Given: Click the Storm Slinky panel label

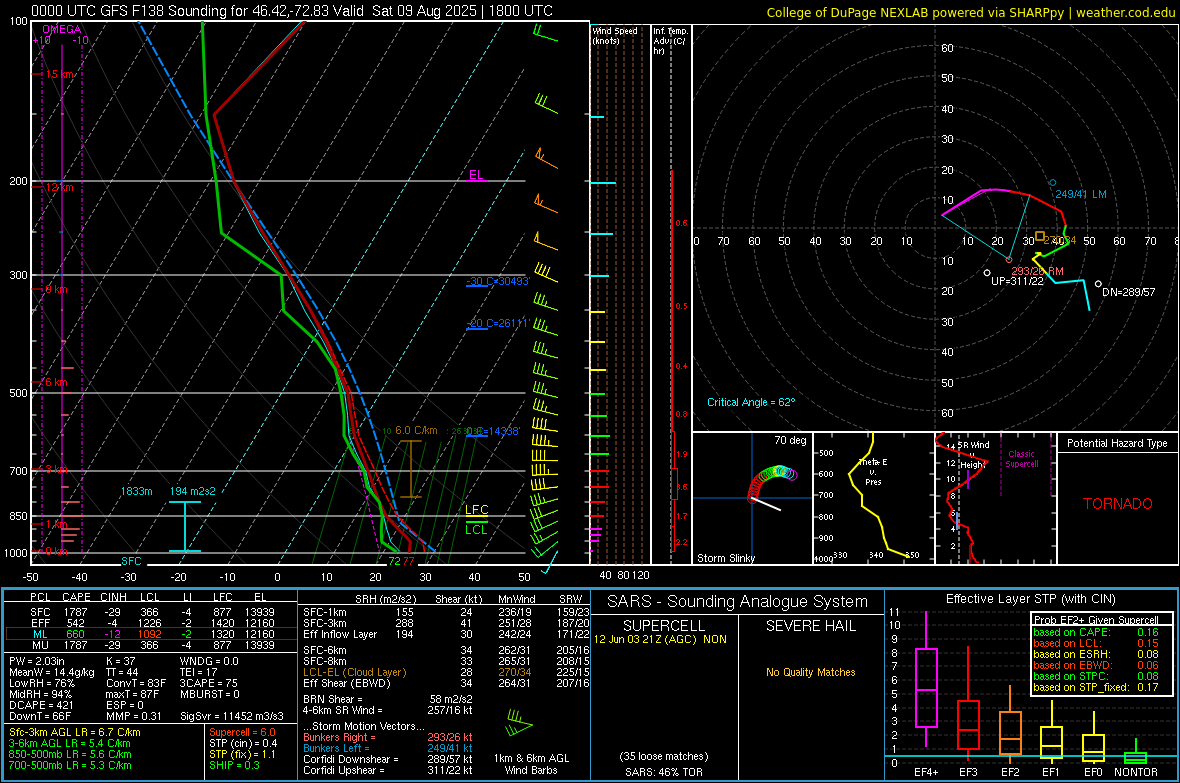Looking at the screenshot, I should [x=726, y=558].
